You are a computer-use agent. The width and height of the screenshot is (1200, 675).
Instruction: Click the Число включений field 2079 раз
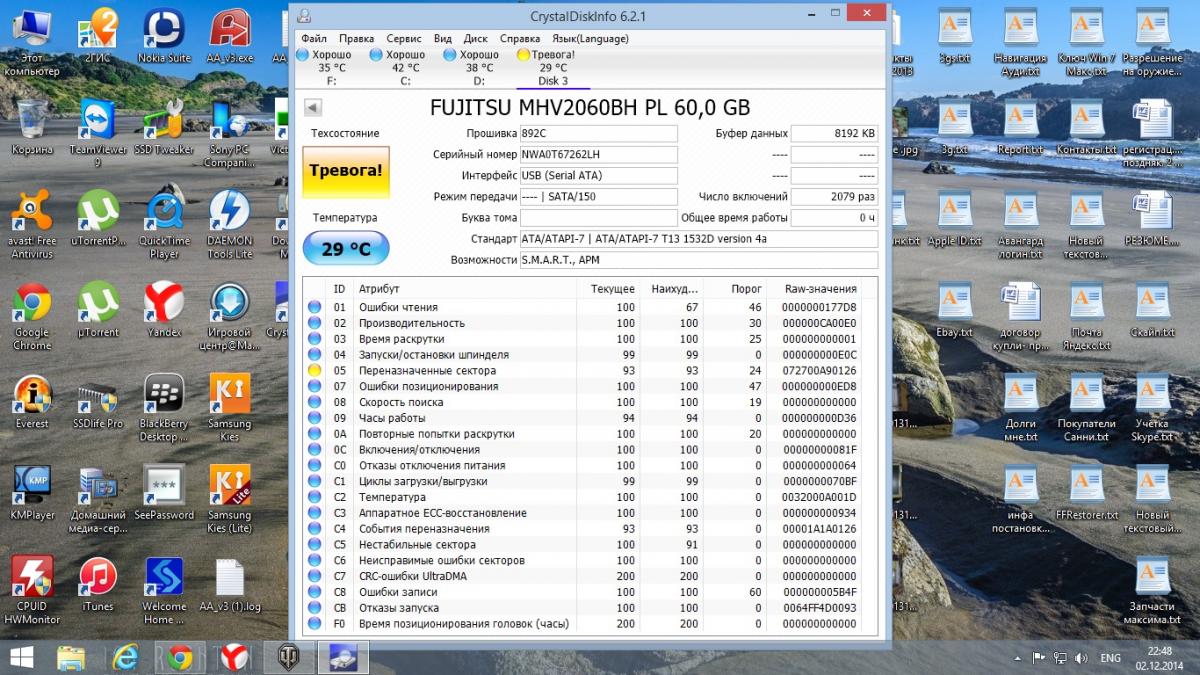pos(834,197)
